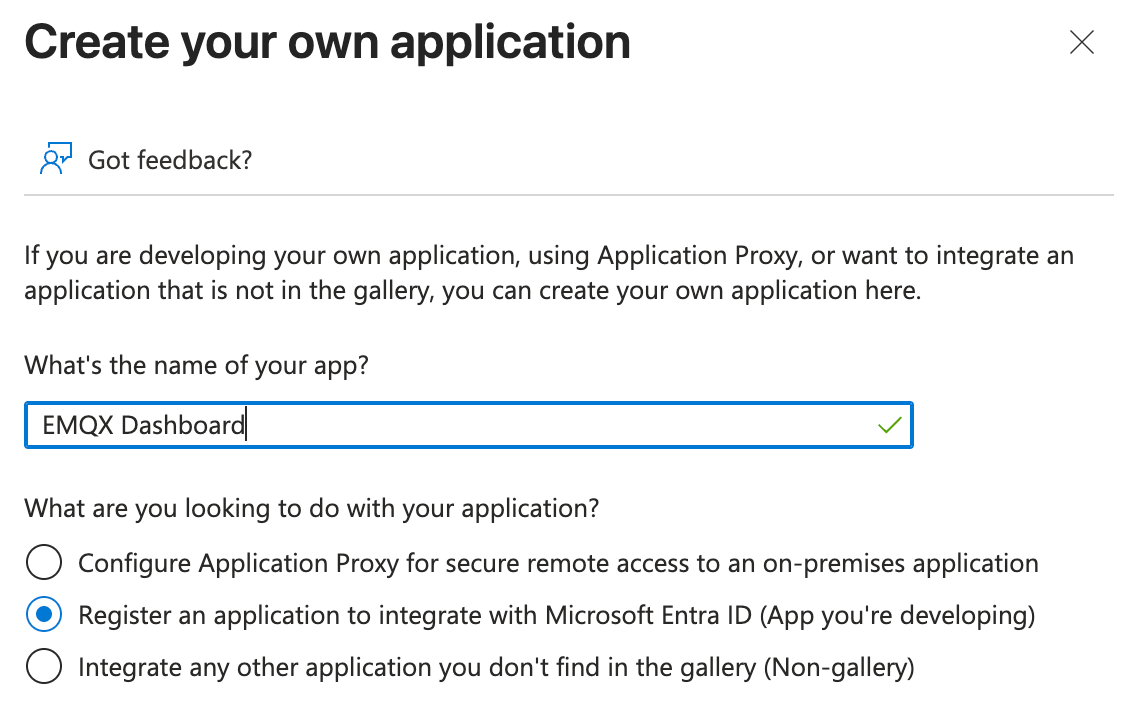Click the introductory description paragraph
This screenshot has width=1132, height=716.
(548, 273)
